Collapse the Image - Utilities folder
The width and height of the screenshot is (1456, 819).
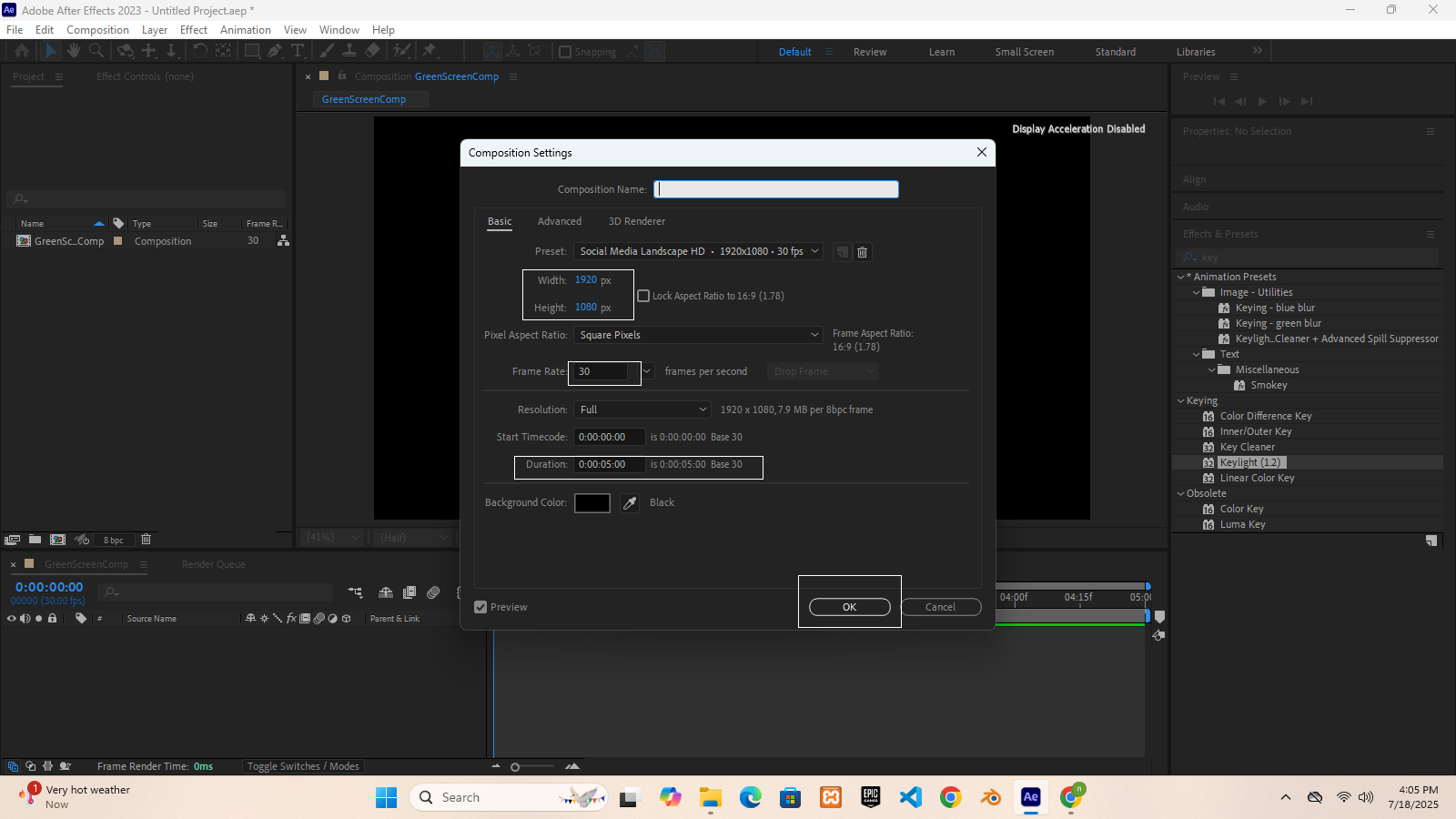coord(1197,292)
